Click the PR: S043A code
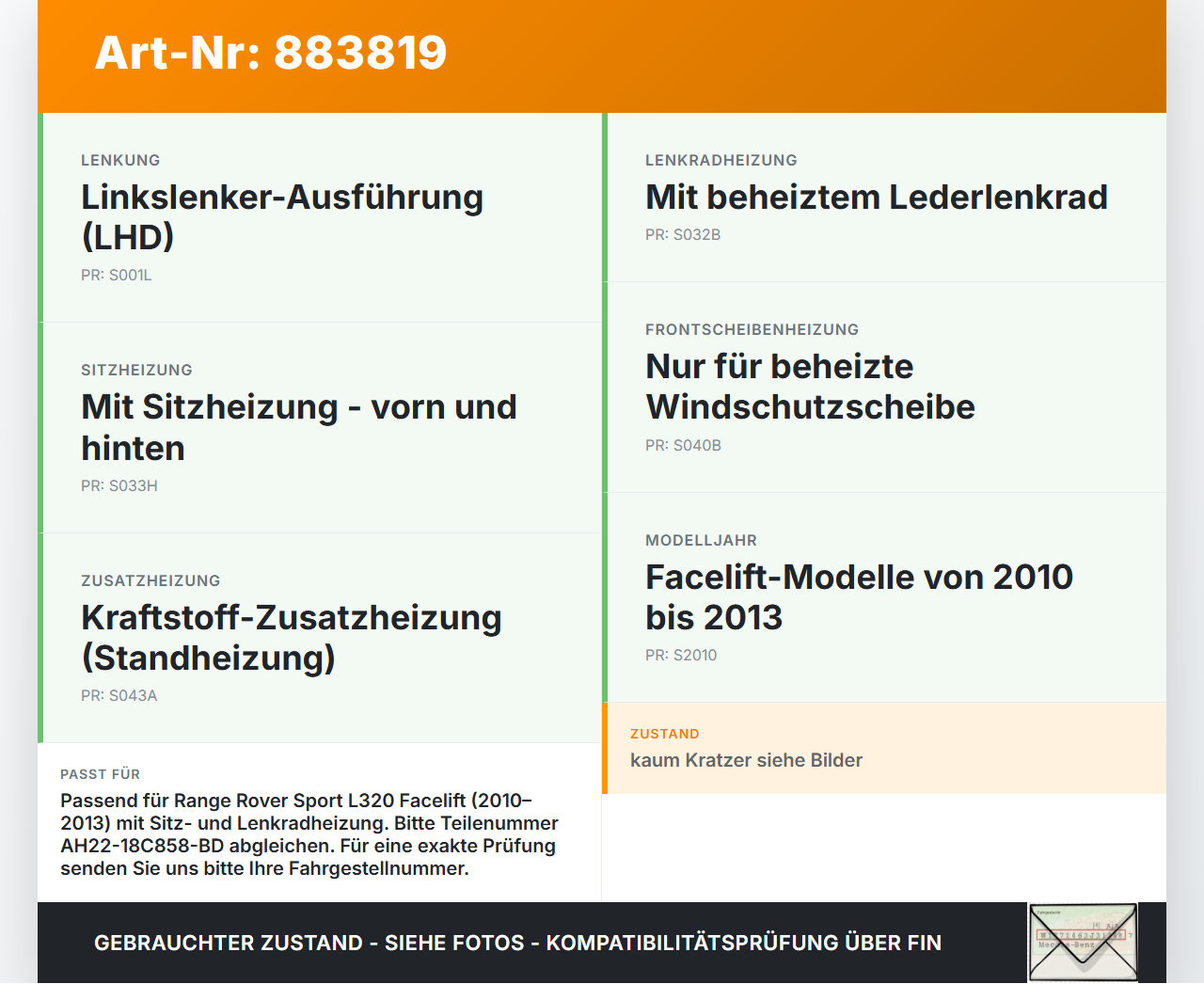1204x984 pixels. [x=119, y=696]
